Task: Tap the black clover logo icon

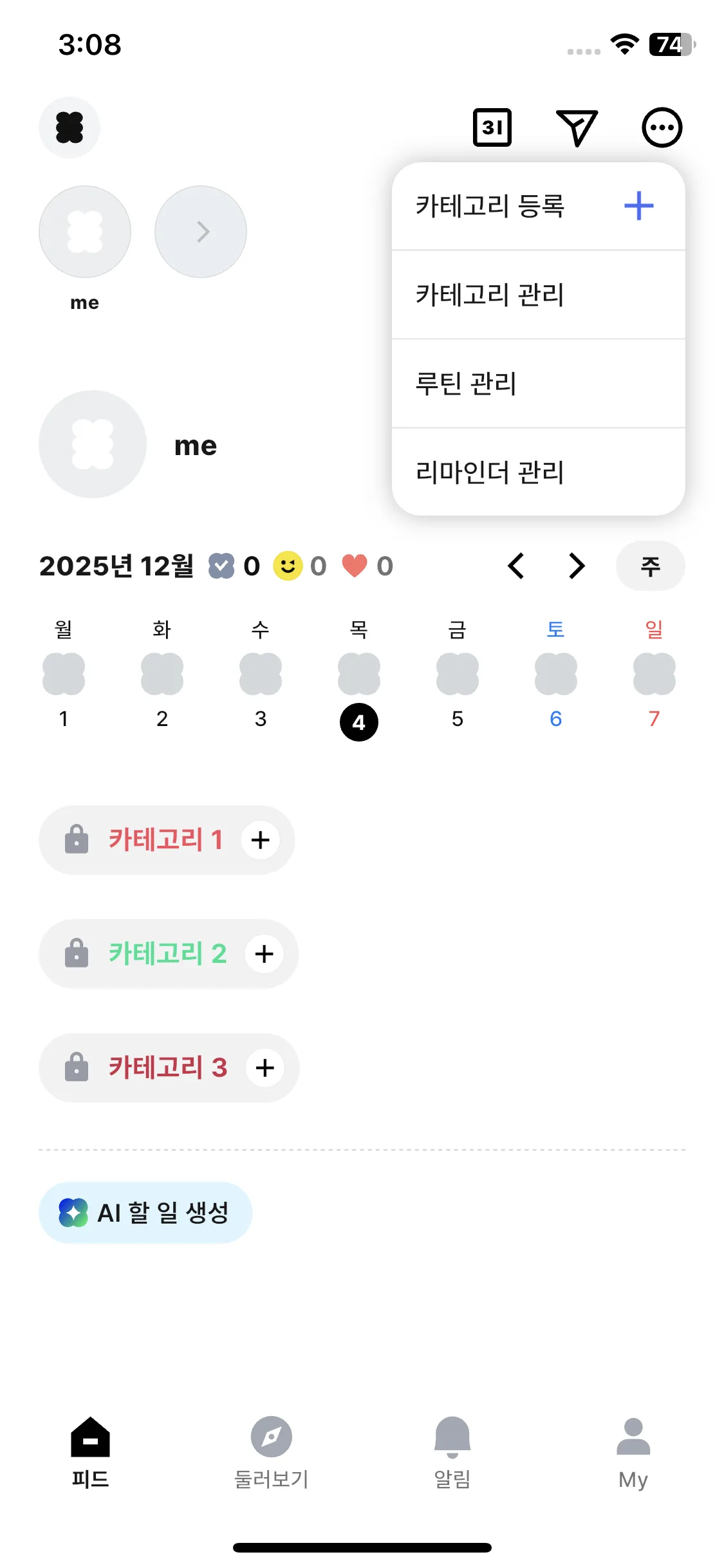Action: pyautogui.click(x=70, y=127)
